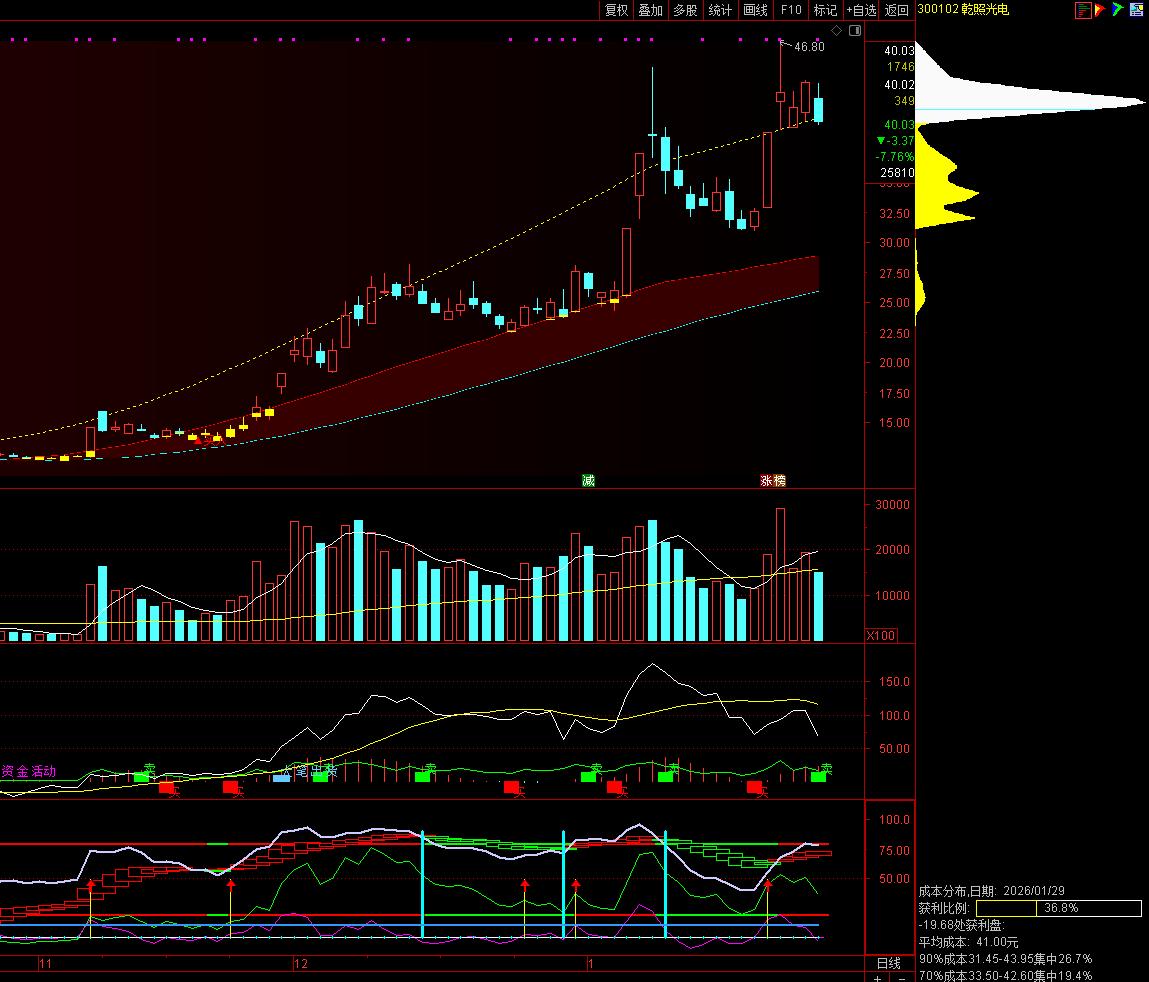
Task: Click the diamond icon above the chart
Action: click(x=837, y=30)
